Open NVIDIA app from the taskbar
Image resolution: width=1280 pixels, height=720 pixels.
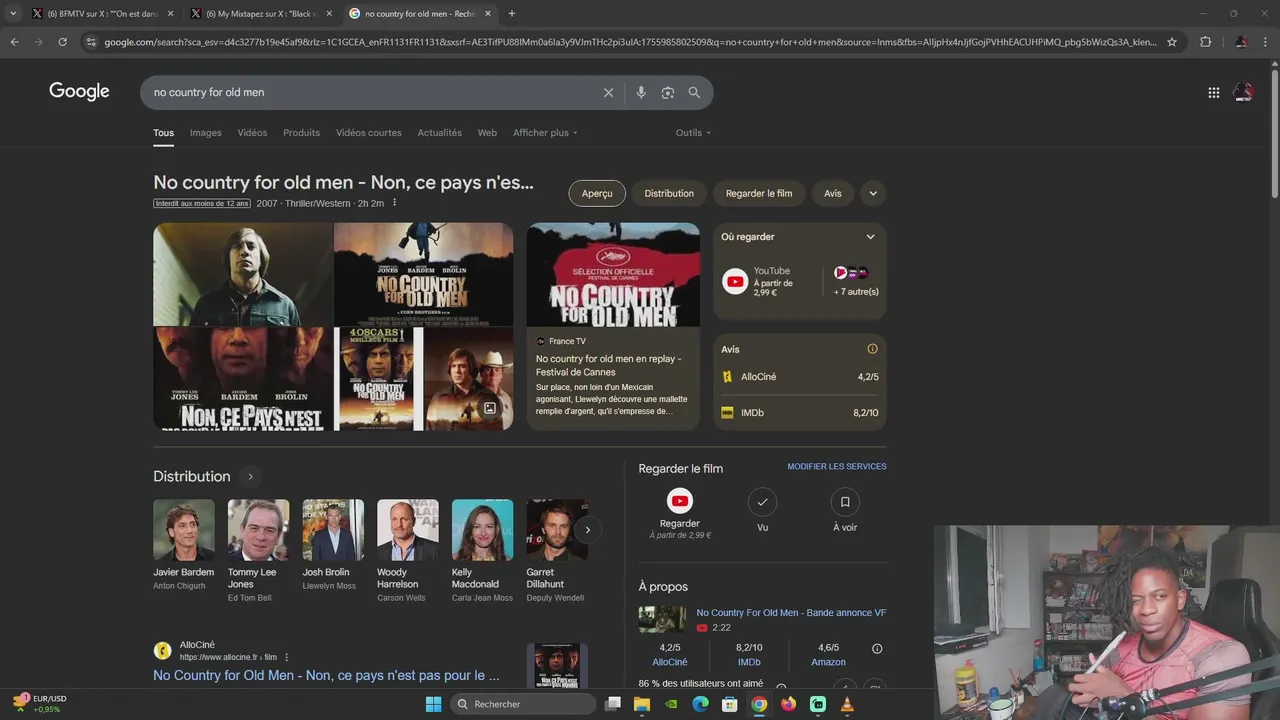671,704
